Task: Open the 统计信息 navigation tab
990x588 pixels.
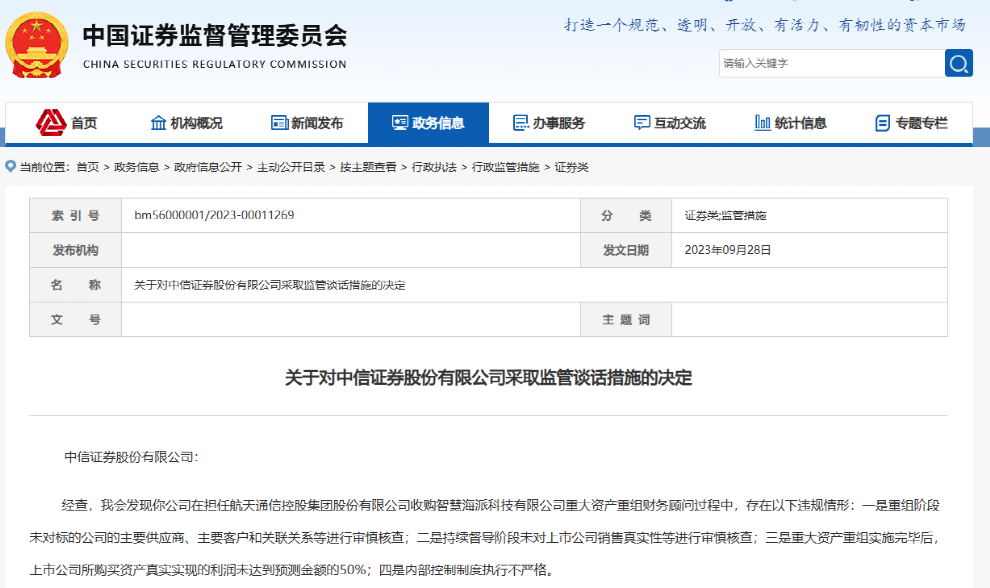Action: click(790, 123)
